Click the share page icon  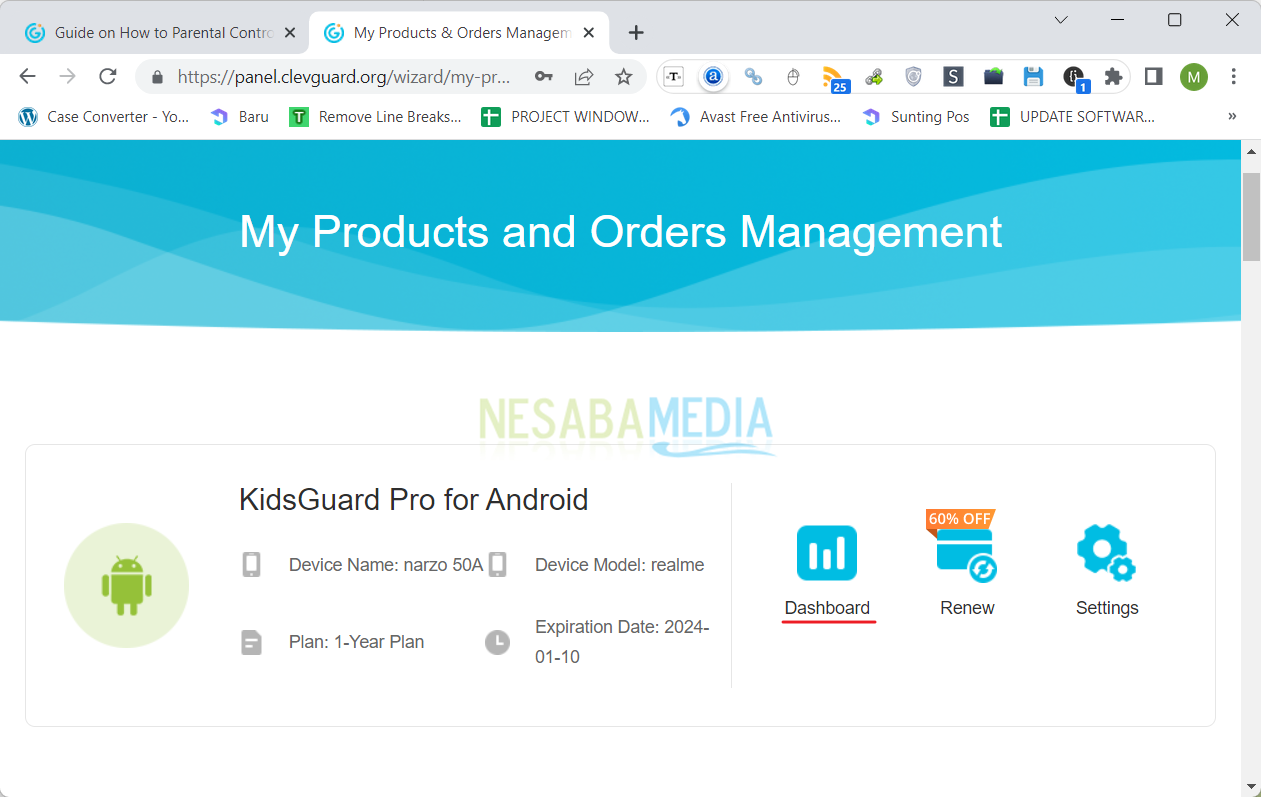point(584,77)
